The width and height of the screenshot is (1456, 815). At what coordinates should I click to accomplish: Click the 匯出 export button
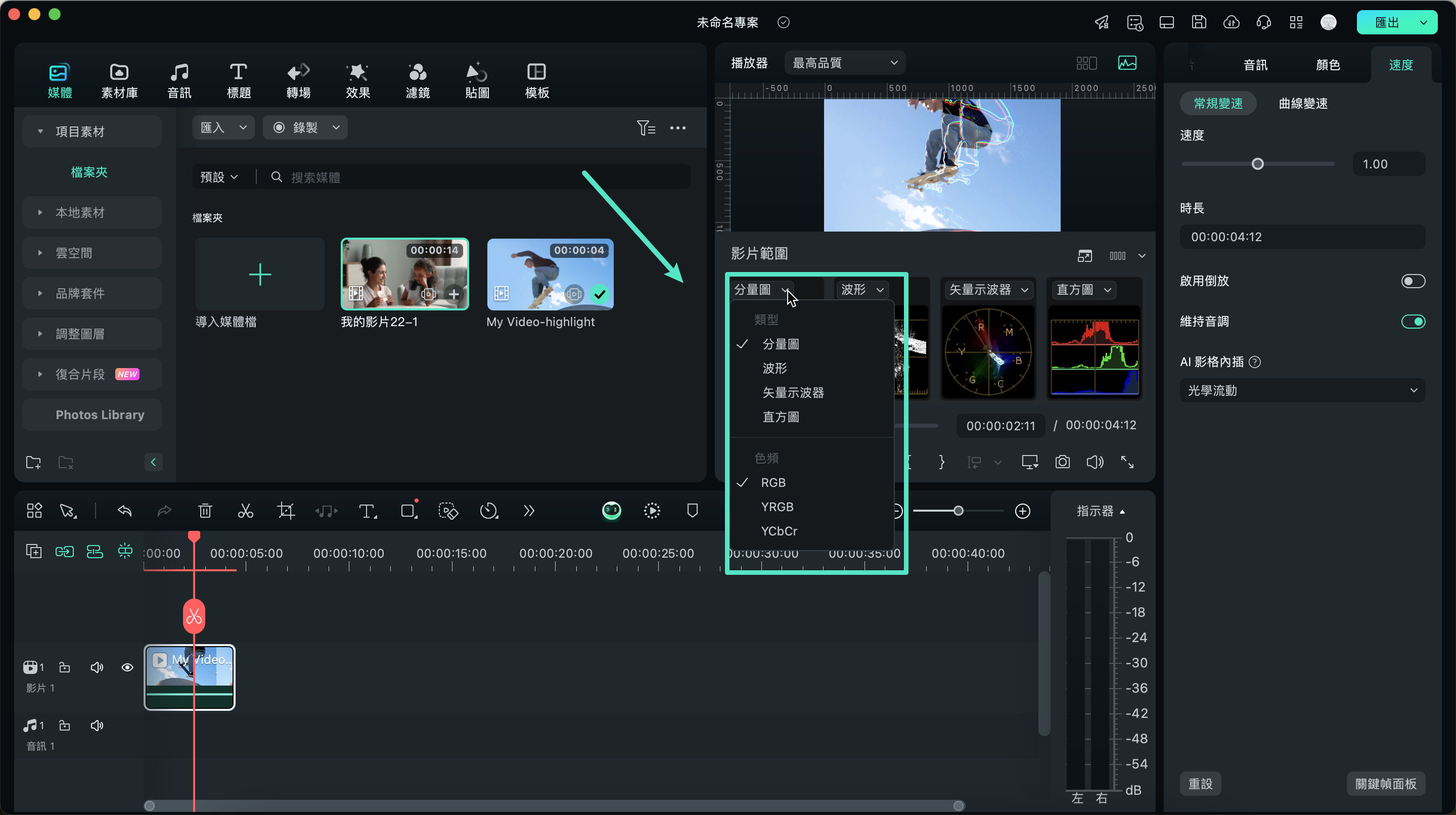pyautogui.click(x=1386, y=22)
